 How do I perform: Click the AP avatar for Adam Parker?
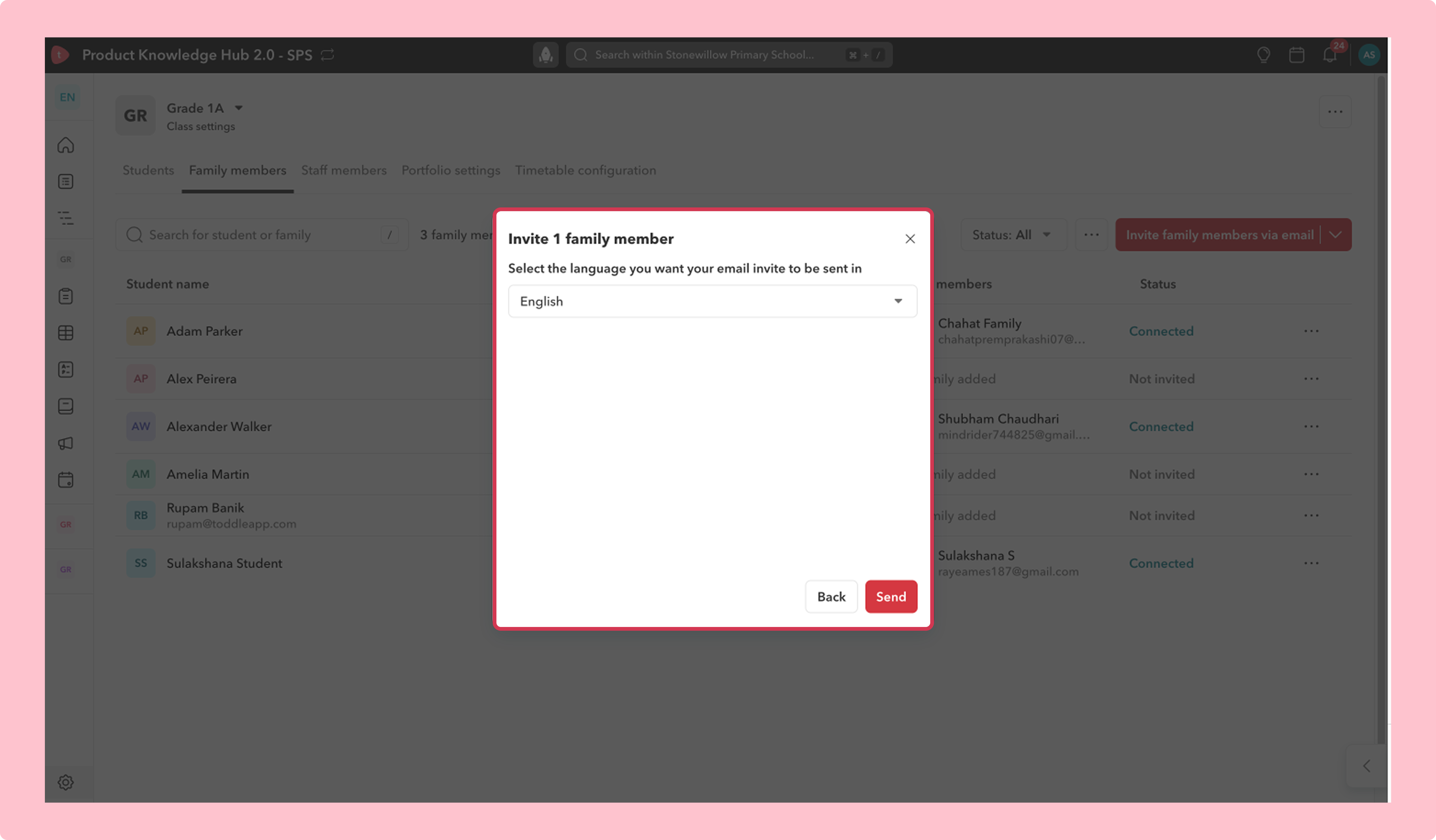[x=141, y=331]
